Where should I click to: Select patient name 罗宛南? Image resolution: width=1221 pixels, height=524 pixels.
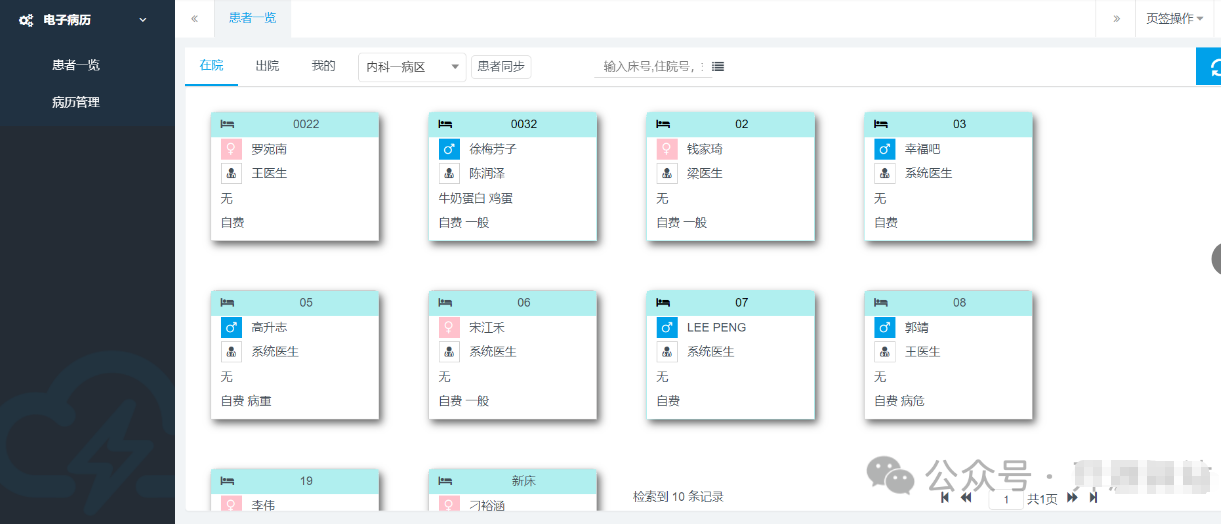[269, 149]
